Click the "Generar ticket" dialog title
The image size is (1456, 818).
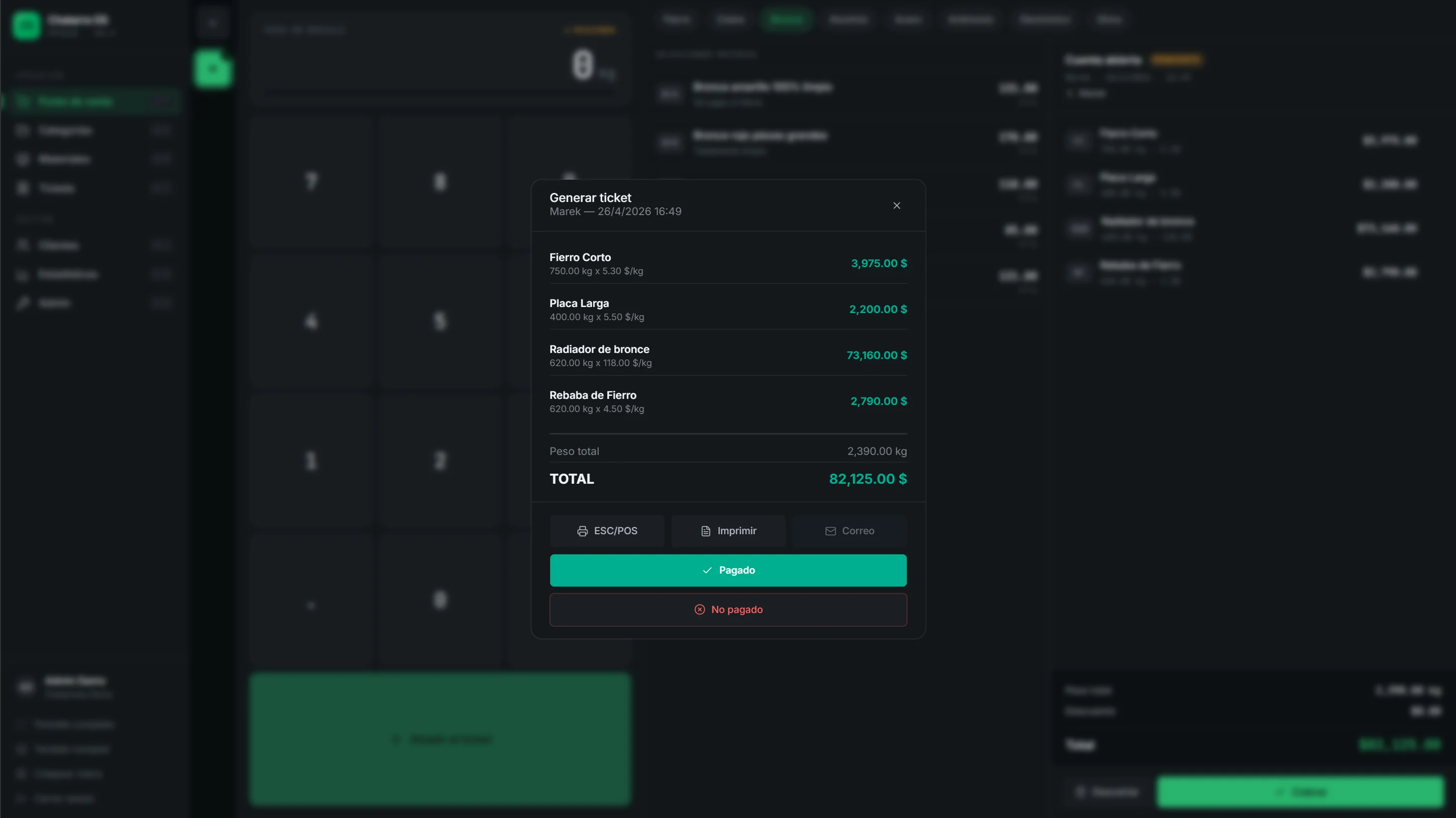(590, 198)
